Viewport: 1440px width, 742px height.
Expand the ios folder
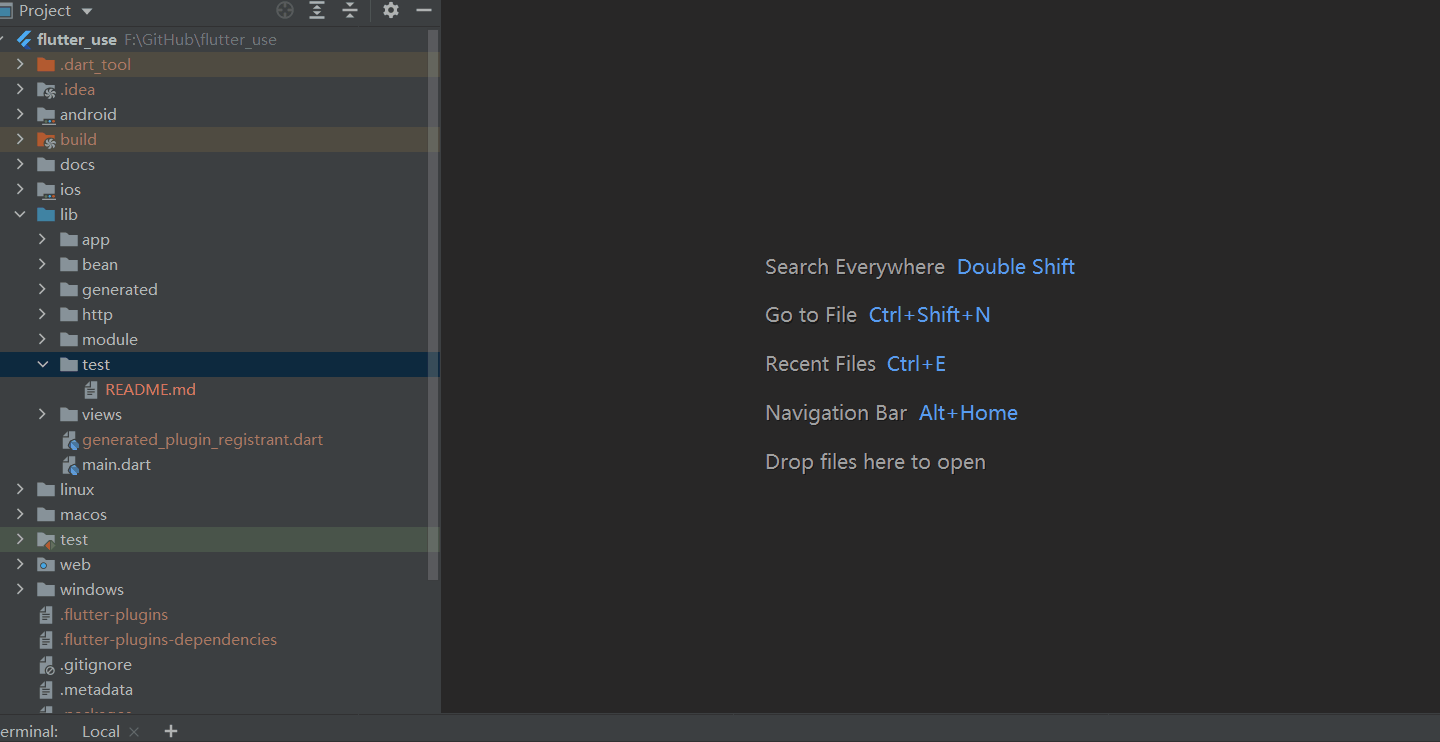[20, 189]
